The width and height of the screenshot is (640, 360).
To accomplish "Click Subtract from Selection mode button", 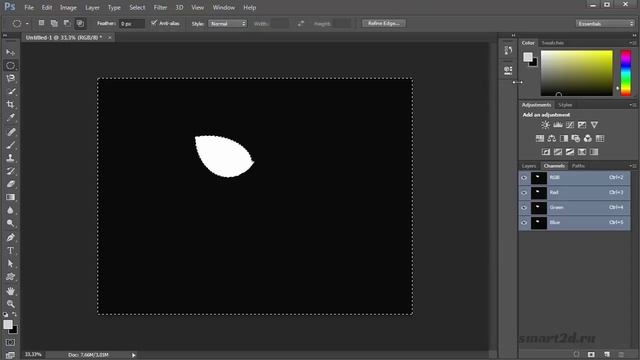I will pos(67,23).
